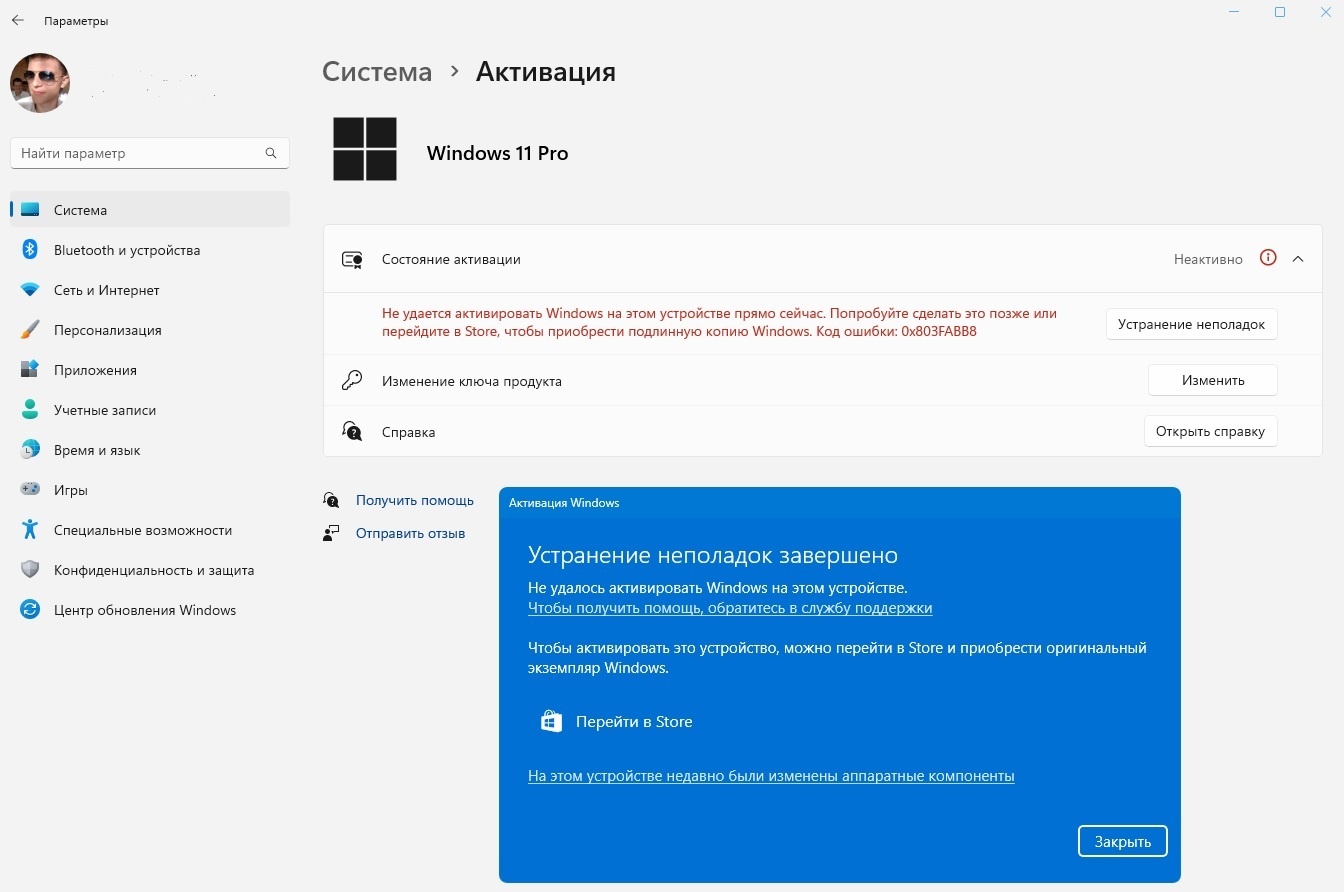Select the Система monitor icon in sidebar

coord(30,210)
